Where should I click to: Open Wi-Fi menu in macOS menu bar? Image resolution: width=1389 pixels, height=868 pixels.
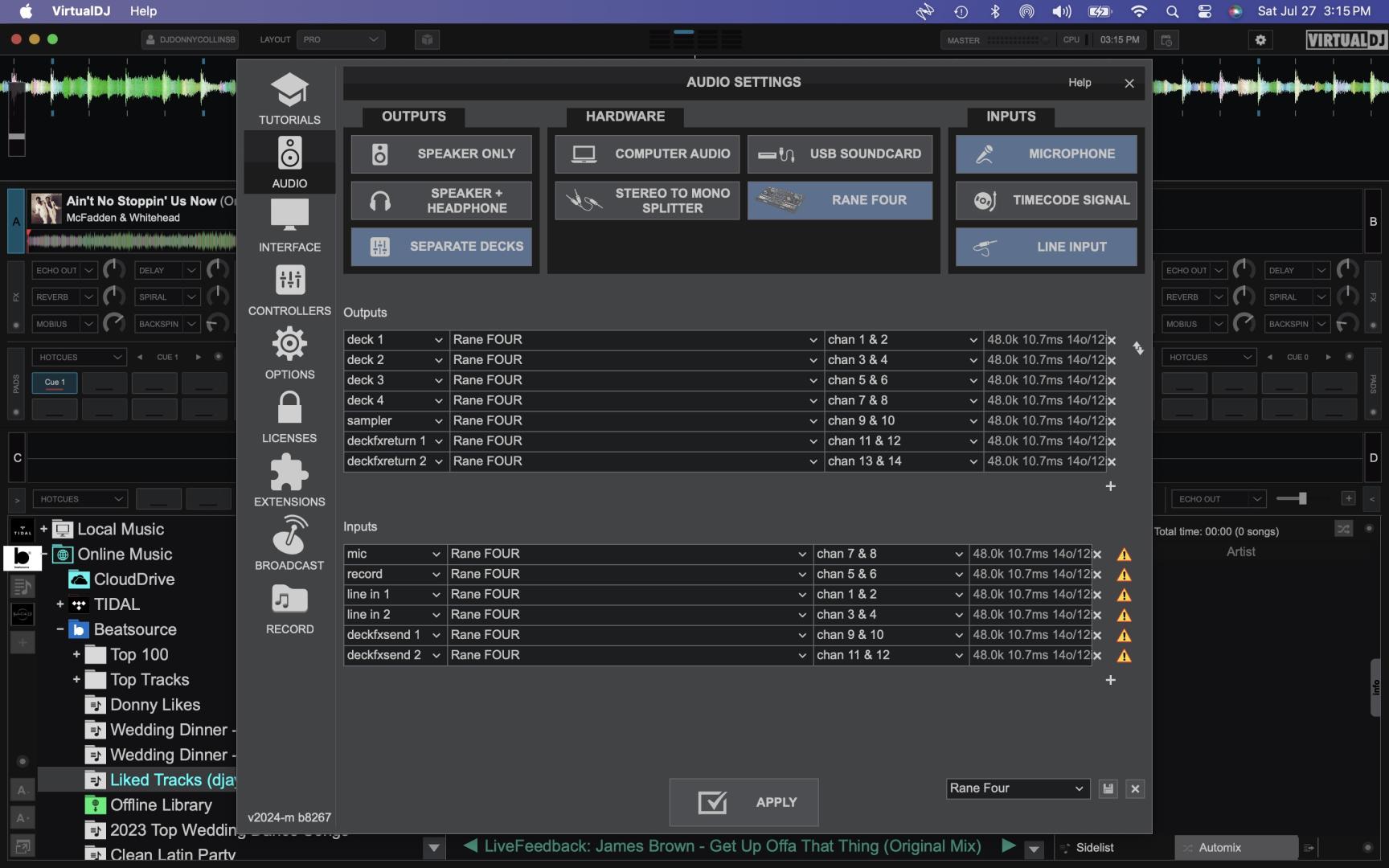pos(1138,11)
